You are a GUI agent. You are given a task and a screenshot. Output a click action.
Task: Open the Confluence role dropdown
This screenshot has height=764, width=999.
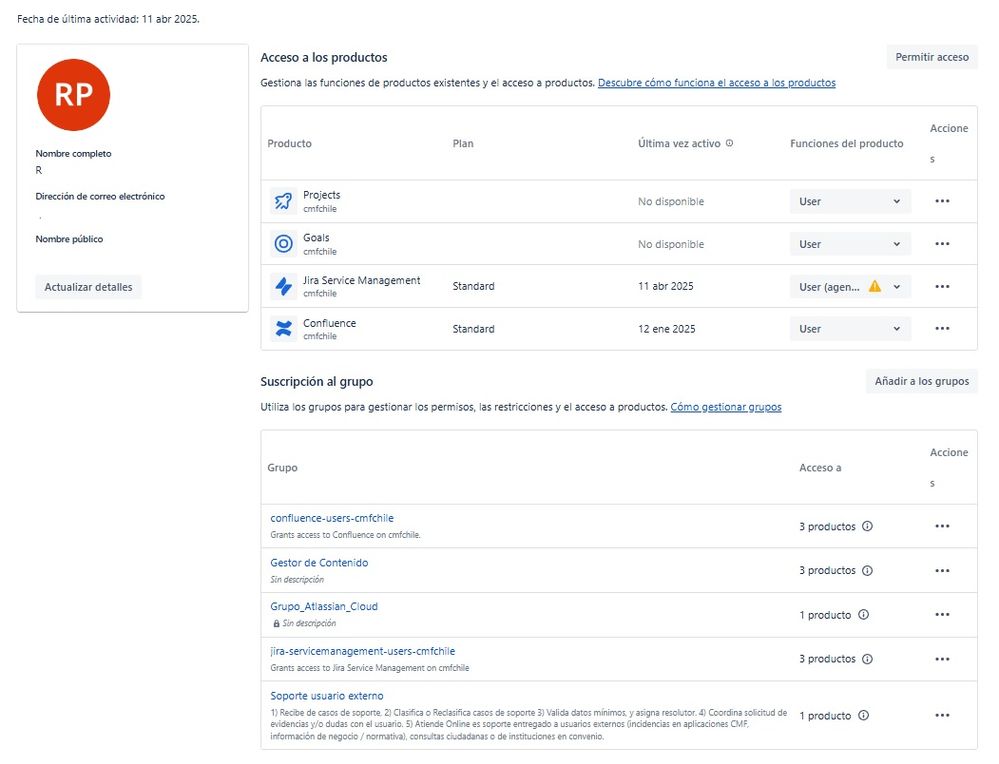pyautogui.click(x=850, y=329)
